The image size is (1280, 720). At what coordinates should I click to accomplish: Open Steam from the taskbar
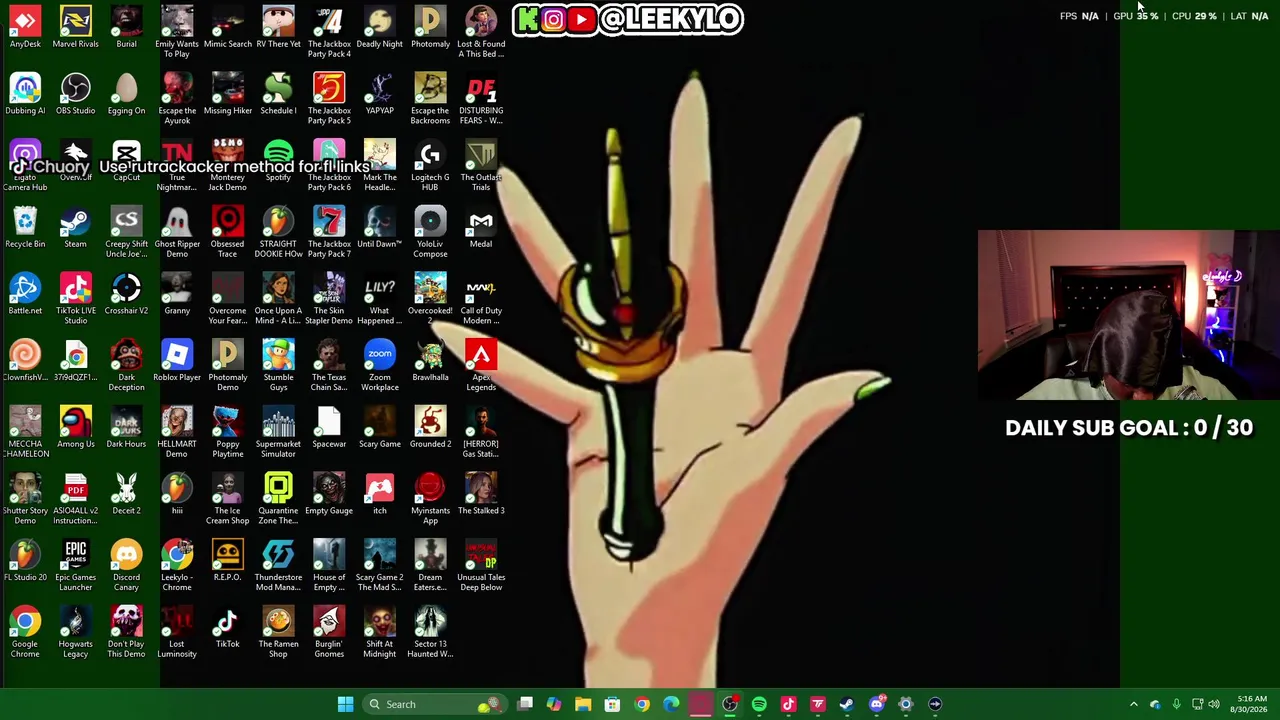point(847,704)
